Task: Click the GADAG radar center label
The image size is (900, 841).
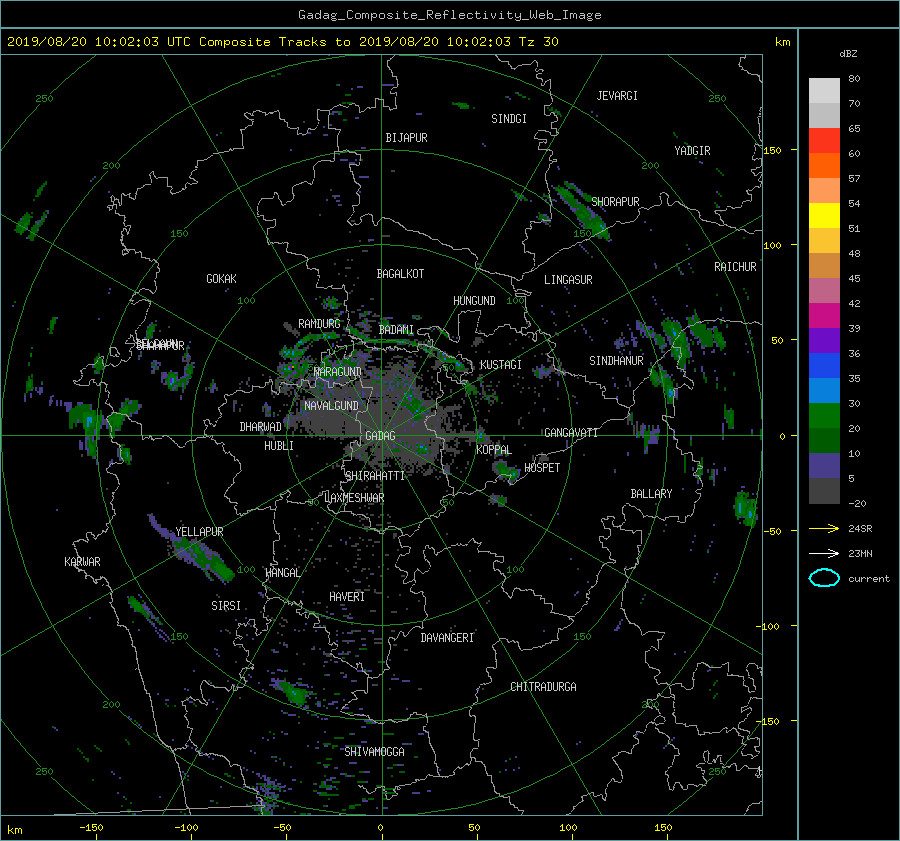Action: (x=380, y=436)
